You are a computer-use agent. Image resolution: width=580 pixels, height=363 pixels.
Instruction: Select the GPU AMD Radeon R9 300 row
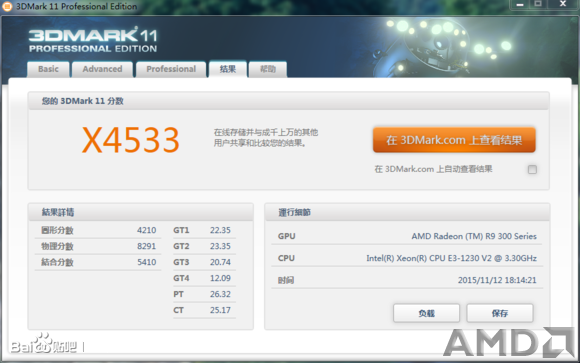tap(407, 236)
